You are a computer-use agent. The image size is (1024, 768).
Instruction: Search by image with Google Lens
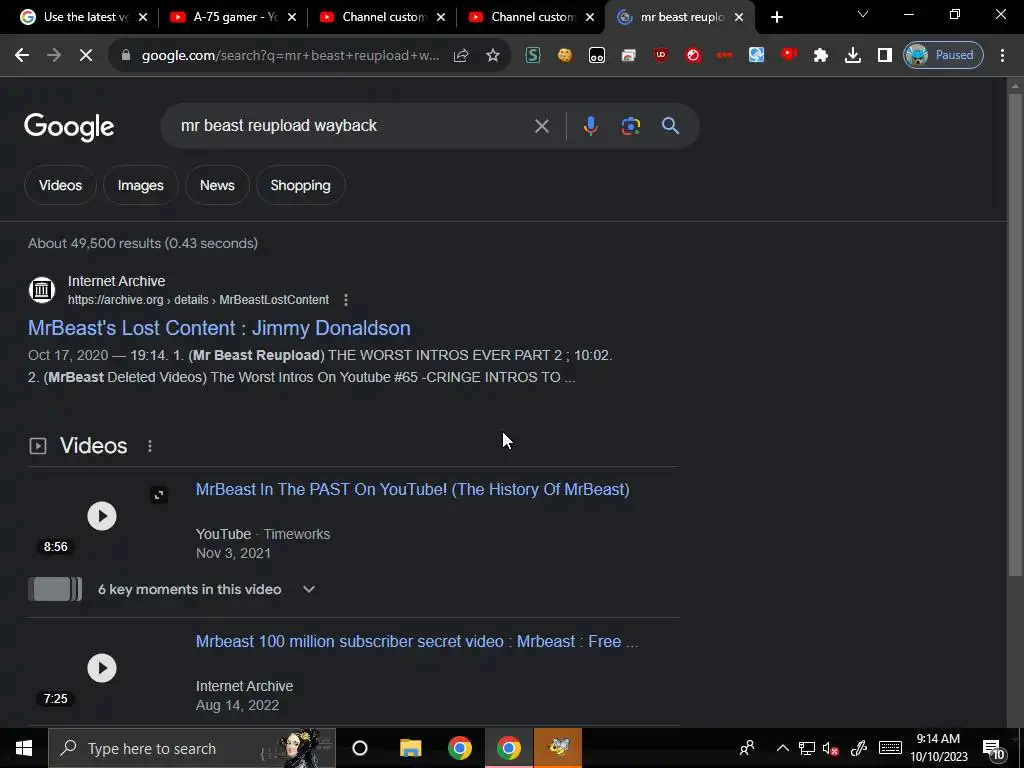[x=631, y=126]
